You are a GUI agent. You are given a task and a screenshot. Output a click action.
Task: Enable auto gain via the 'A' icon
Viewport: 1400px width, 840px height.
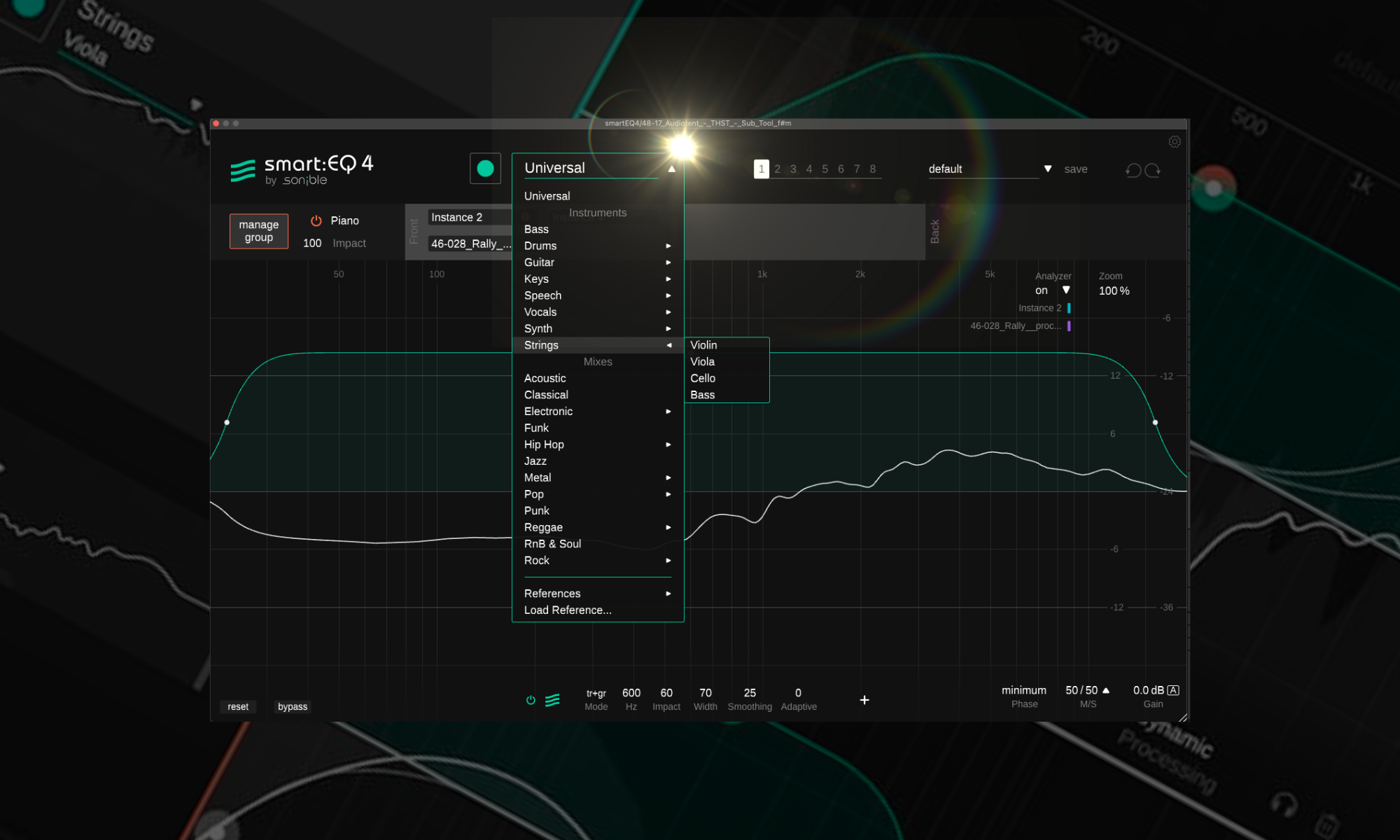pyautogui.click(x=1173, y=689)
